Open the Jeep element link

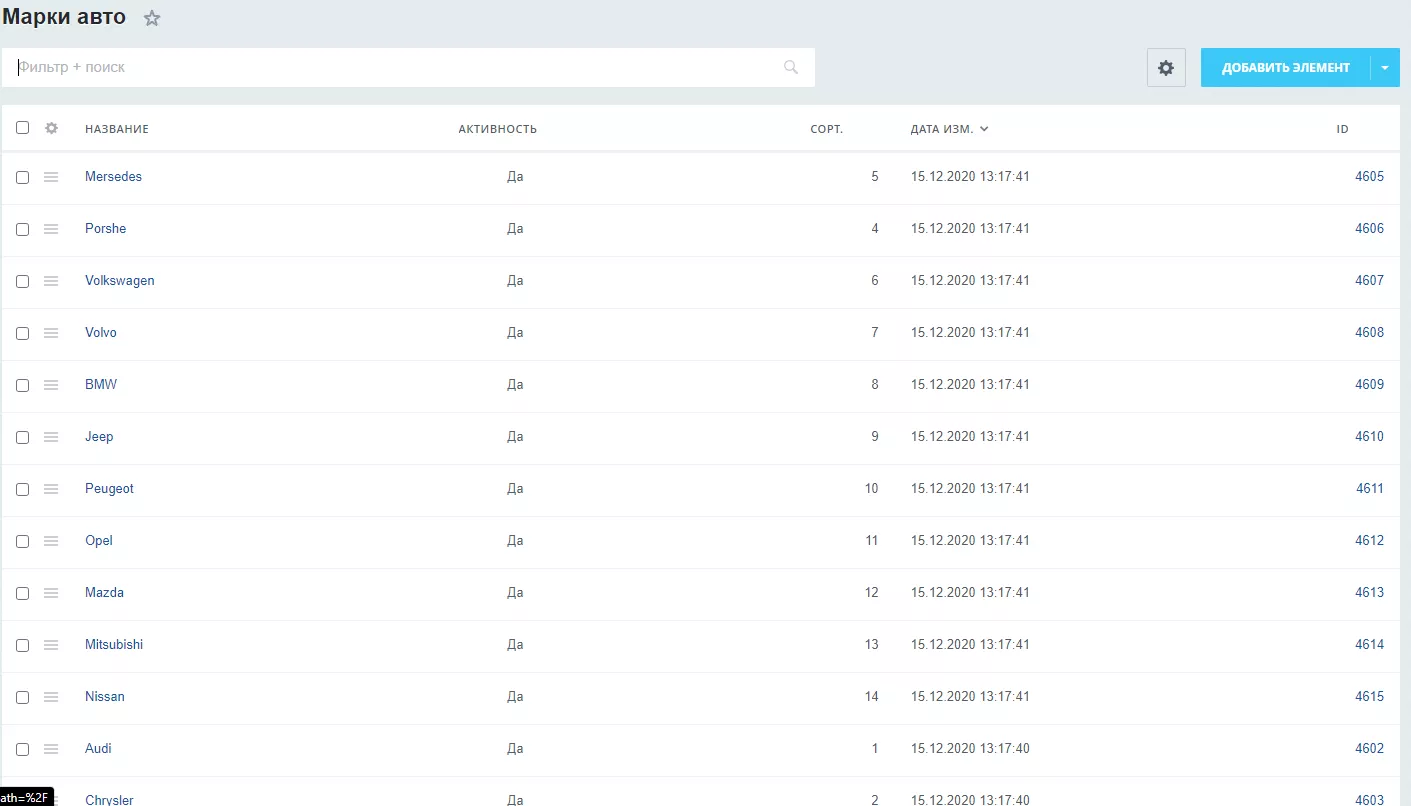tap(99, 437)
